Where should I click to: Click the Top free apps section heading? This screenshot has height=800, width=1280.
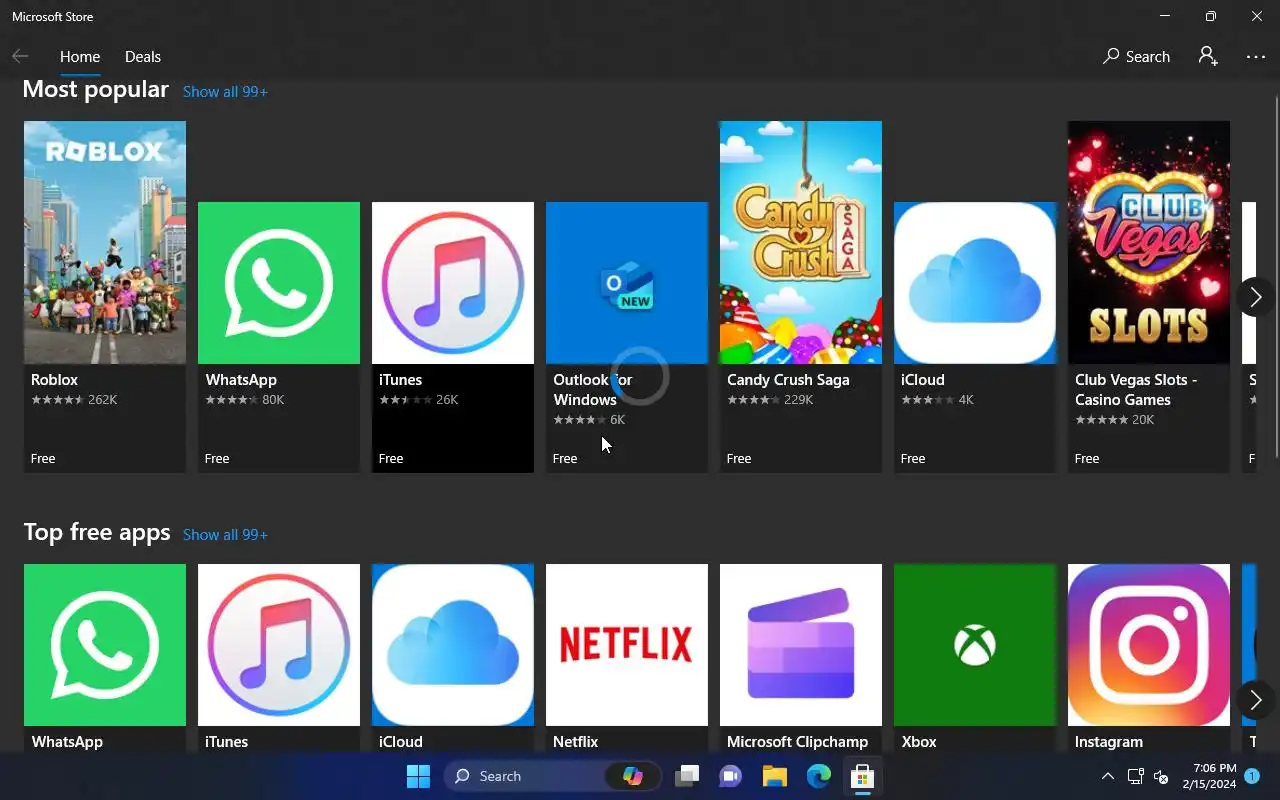(97, 532)
